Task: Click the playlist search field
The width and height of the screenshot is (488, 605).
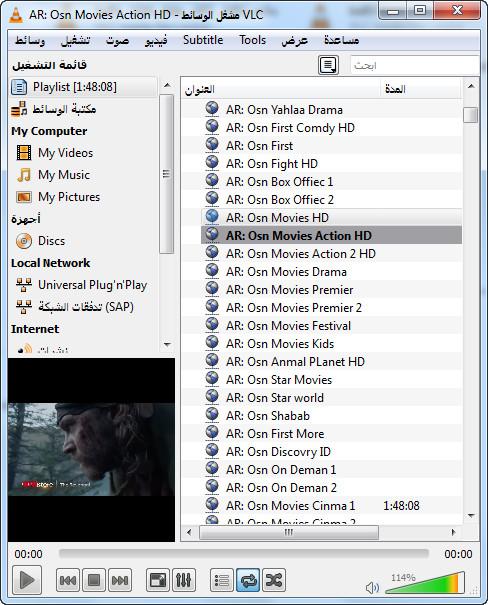Action: tap(414, 65)
